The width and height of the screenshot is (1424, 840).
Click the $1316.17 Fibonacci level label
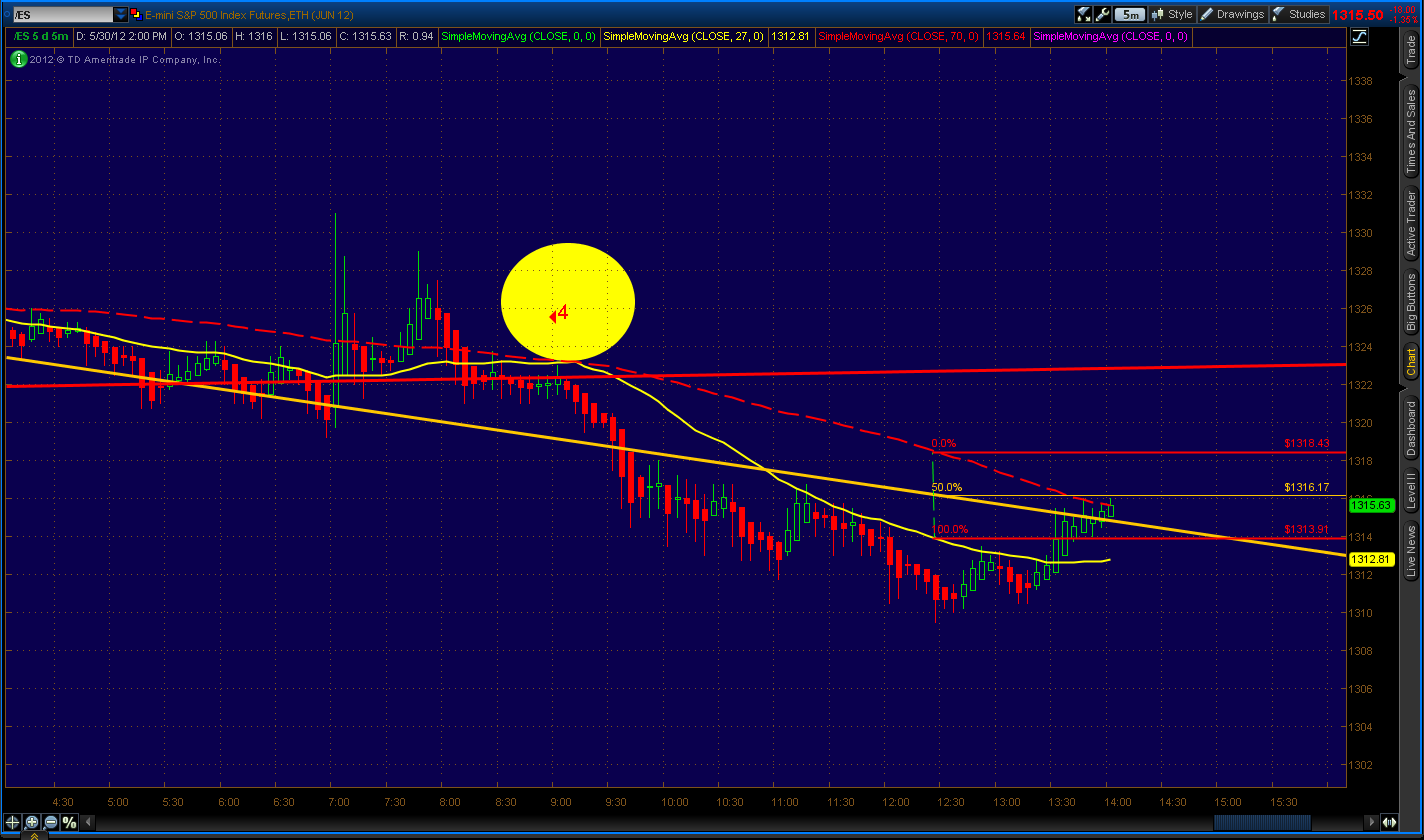pyautogui.click(x=1307, y=487)
